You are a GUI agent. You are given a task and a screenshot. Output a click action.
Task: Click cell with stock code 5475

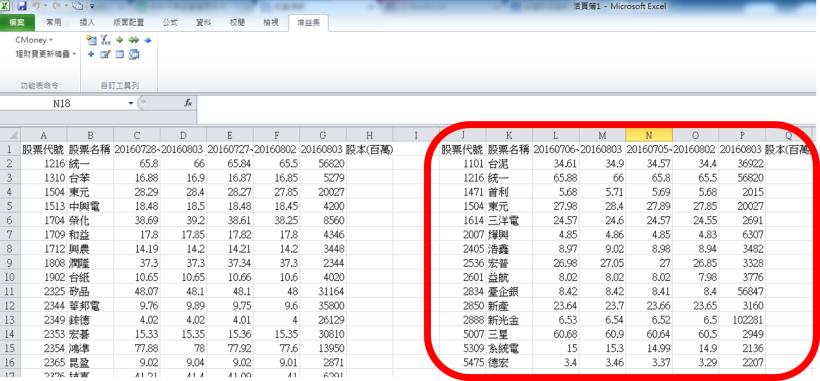point(463,361)
